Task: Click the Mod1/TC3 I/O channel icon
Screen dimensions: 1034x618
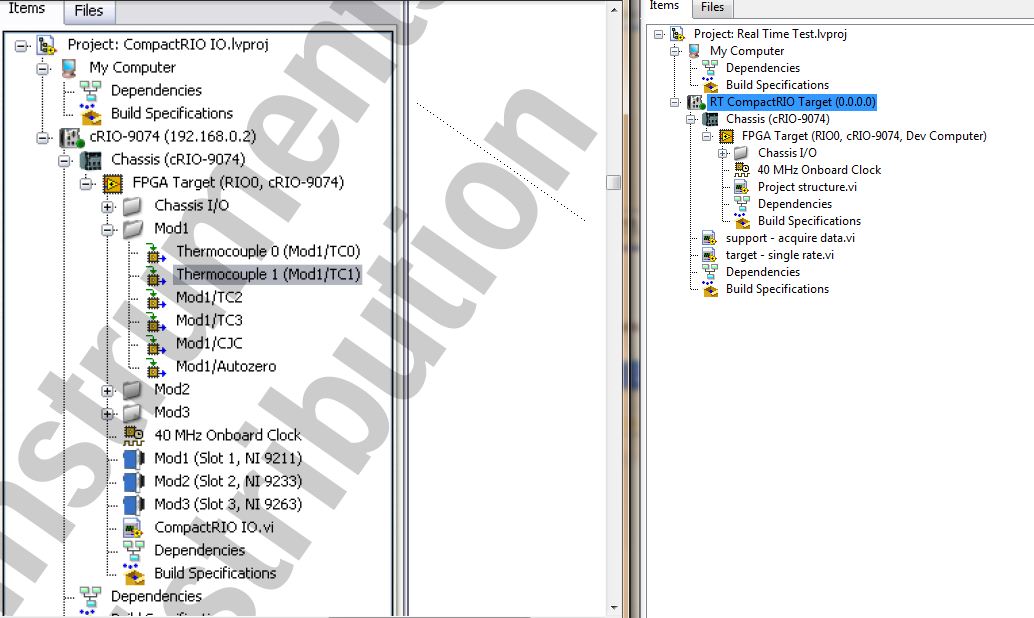Action: click(x=156, y=322)
